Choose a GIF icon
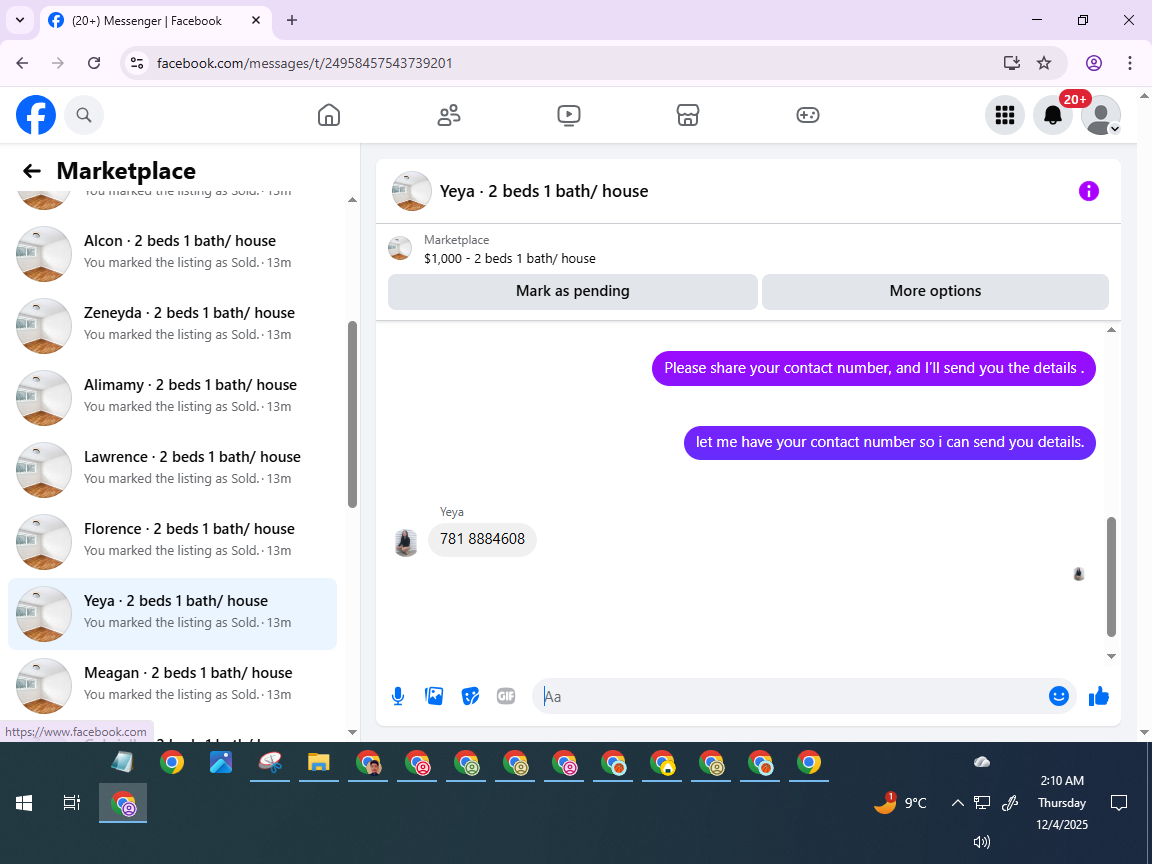This screenshot has height=864, width=1152. (505, 696)
